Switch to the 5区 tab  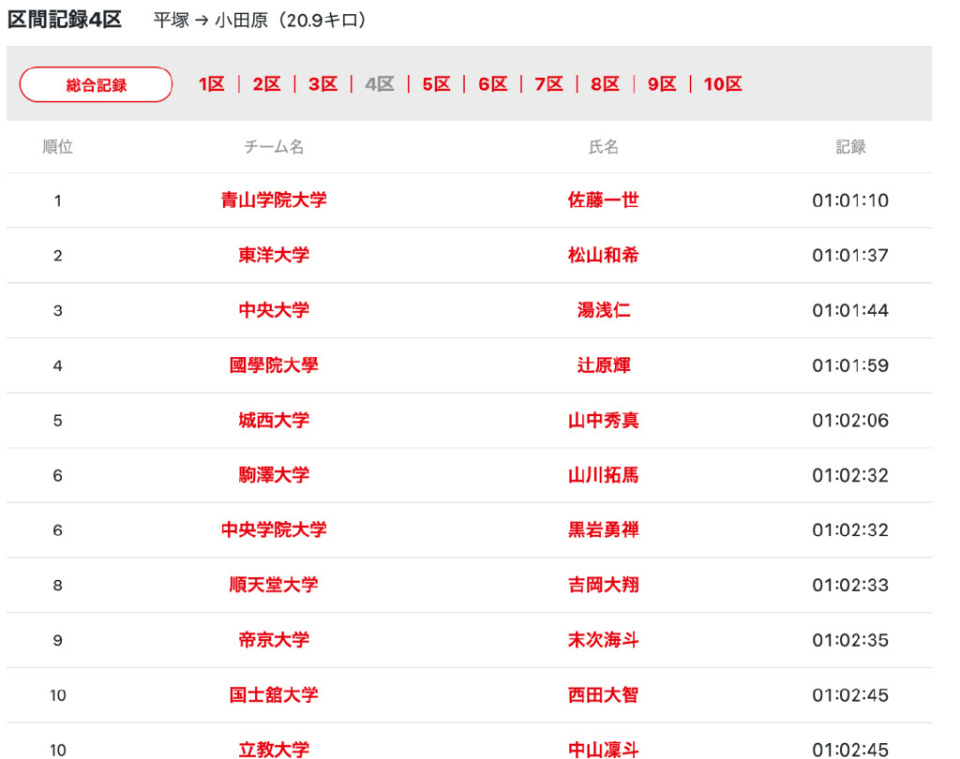click(437, 84)
